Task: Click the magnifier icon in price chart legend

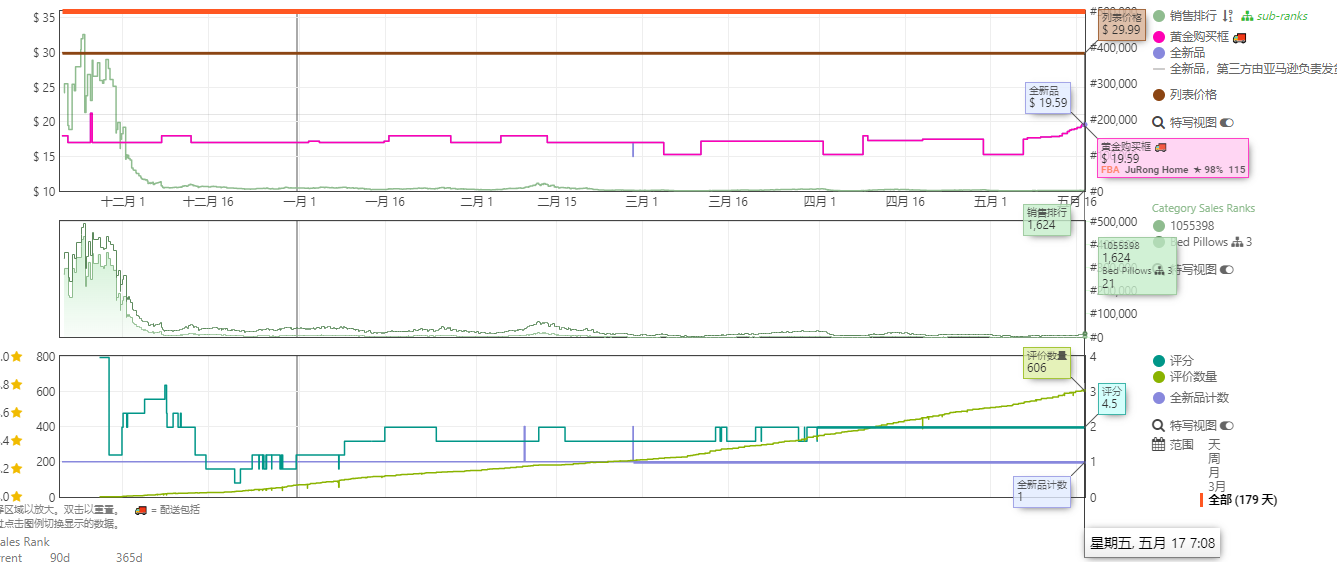Action: click(x=1159, y=123)
